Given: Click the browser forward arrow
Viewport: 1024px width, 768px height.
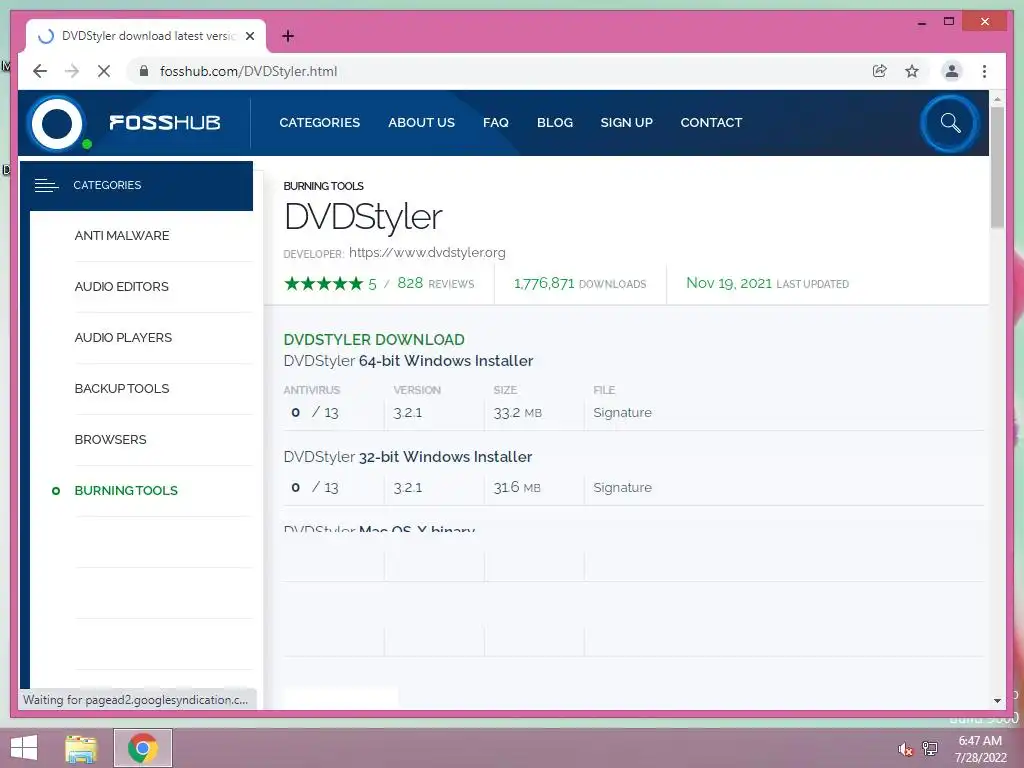Looking at the screenshot, I should [x=72, y=71].
